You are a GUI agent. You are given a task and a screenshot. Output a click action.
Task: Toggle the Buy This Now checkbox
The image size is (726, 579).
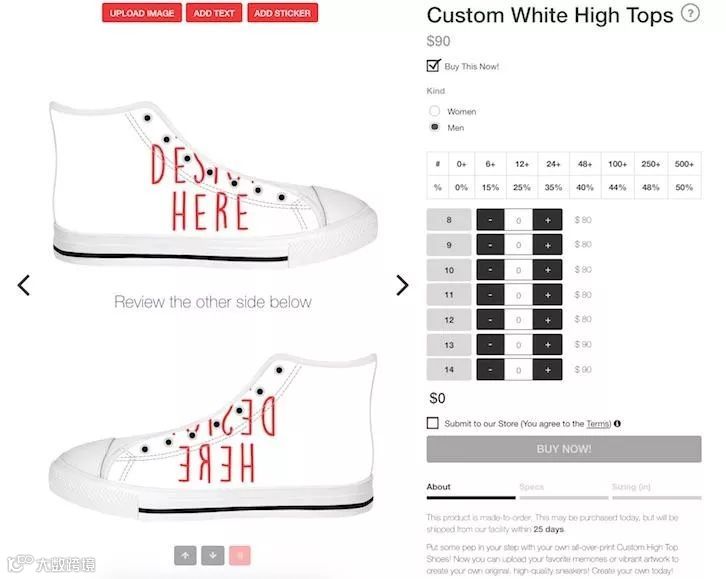point(433,66)
